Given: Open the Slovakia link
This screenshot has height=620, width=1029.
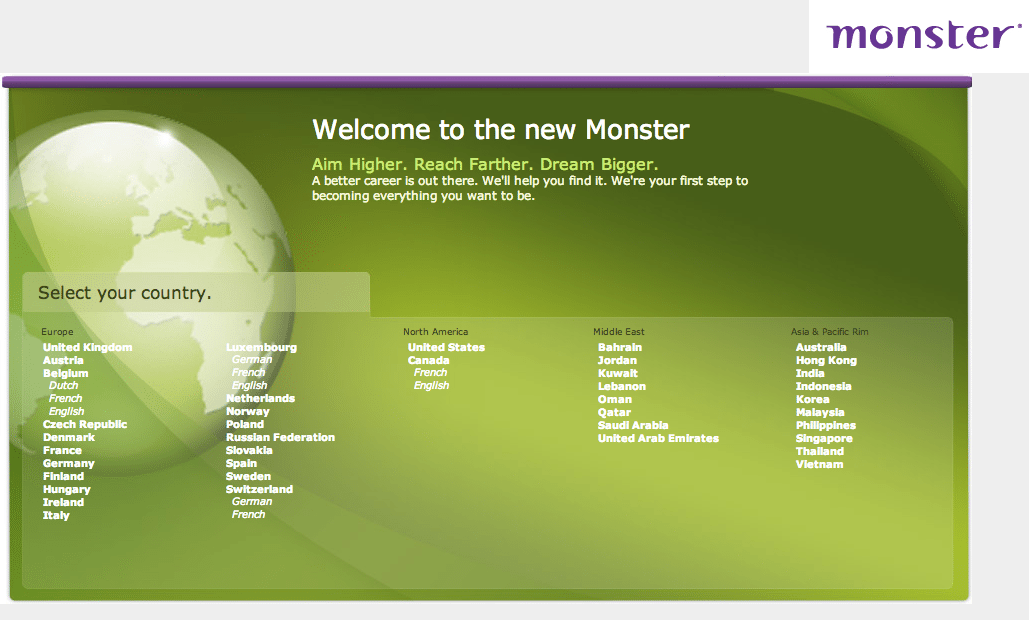Looking at the screenshot, I should [249, 451].
